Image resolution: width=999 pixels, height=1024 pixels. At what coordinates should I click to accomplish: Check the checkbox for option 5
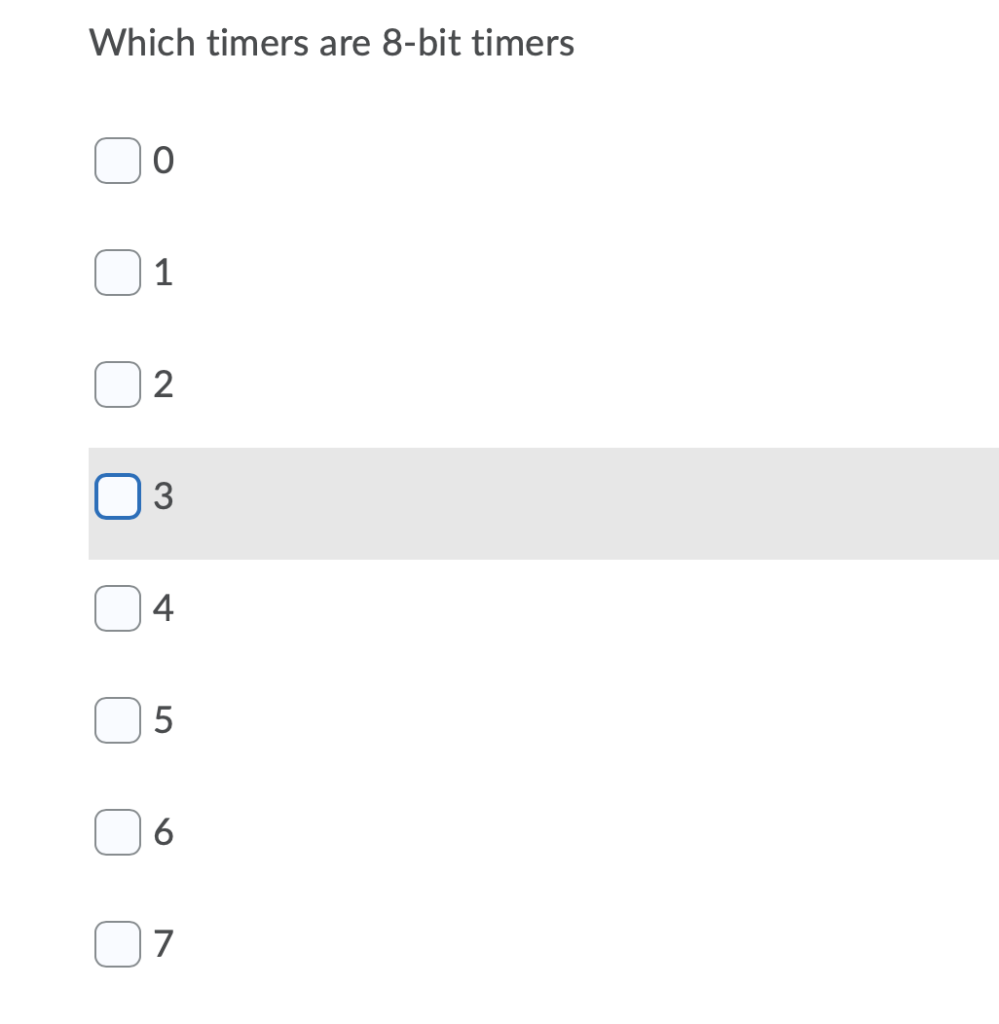point(117,720)
